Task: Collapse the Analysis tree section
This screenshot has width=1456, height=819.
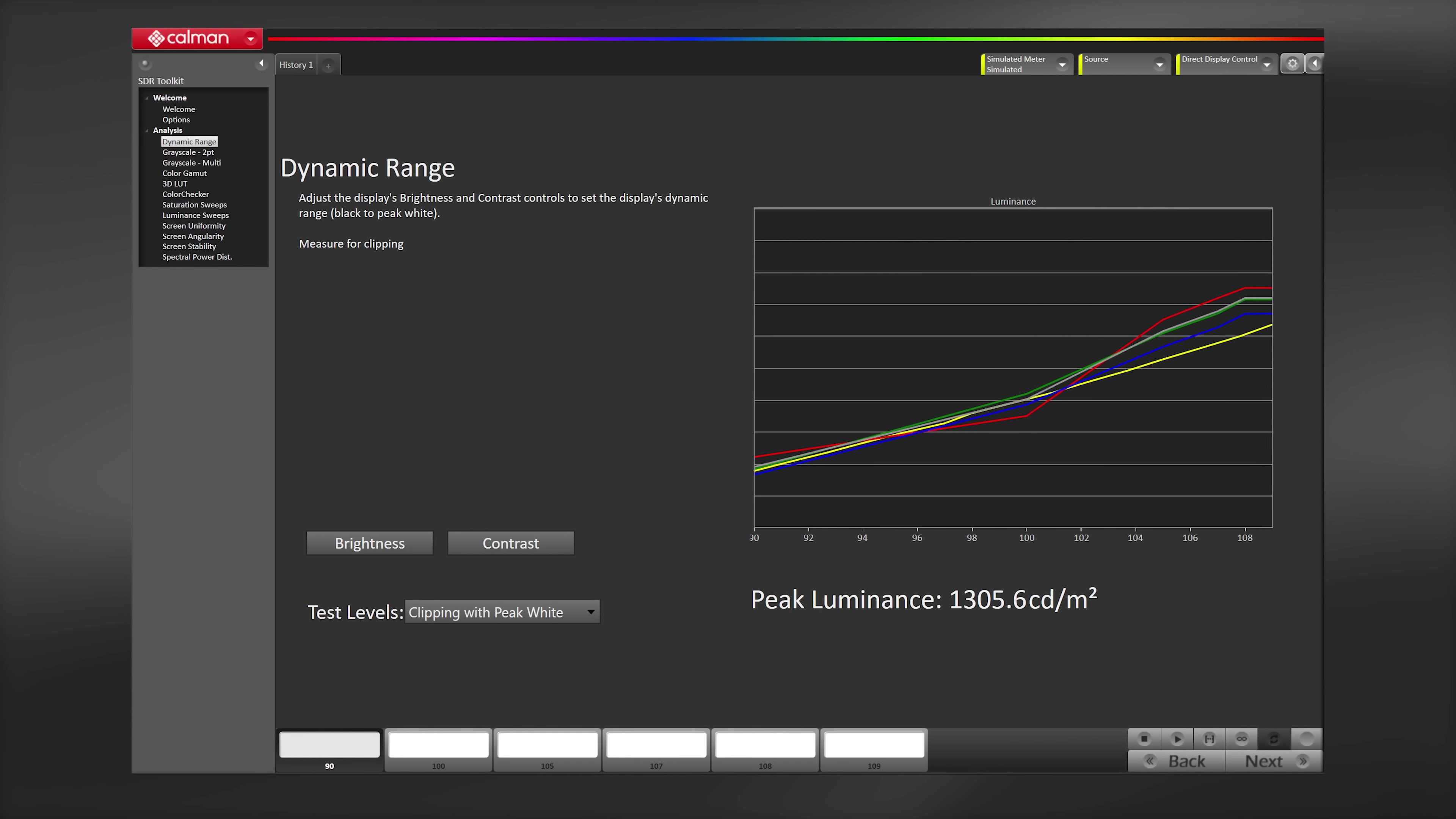Action: point(147,130)
